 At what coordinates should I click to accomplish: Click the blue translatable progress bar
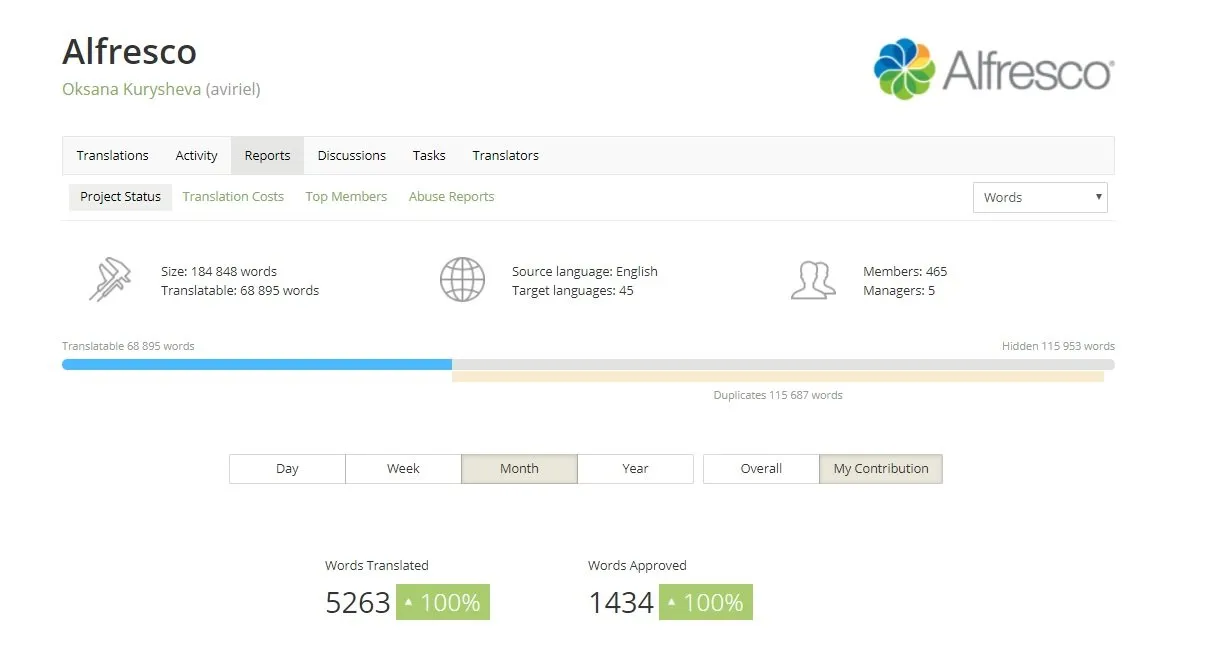coord(257,365)
